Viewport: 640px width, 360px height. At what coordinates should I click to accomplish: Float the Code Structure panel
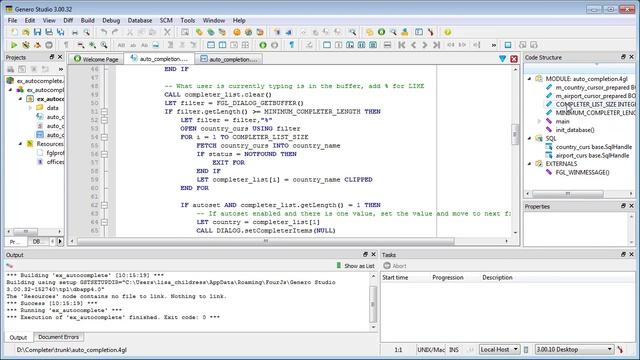pyautogui.click(x=623, y=57)
